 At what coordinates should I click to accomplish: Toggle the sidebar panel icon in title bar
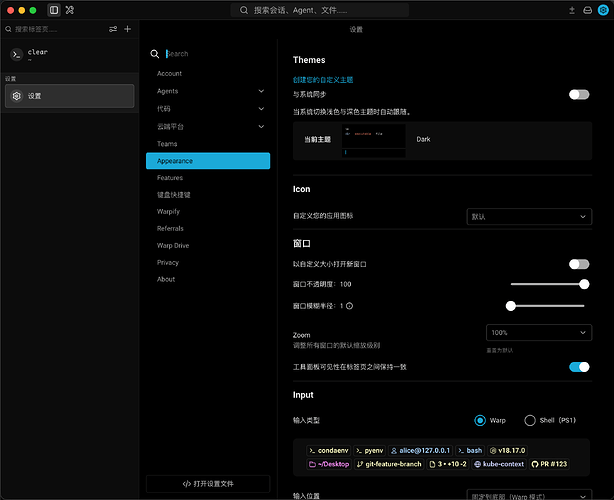pyautogui.click(x=54, y=10)
